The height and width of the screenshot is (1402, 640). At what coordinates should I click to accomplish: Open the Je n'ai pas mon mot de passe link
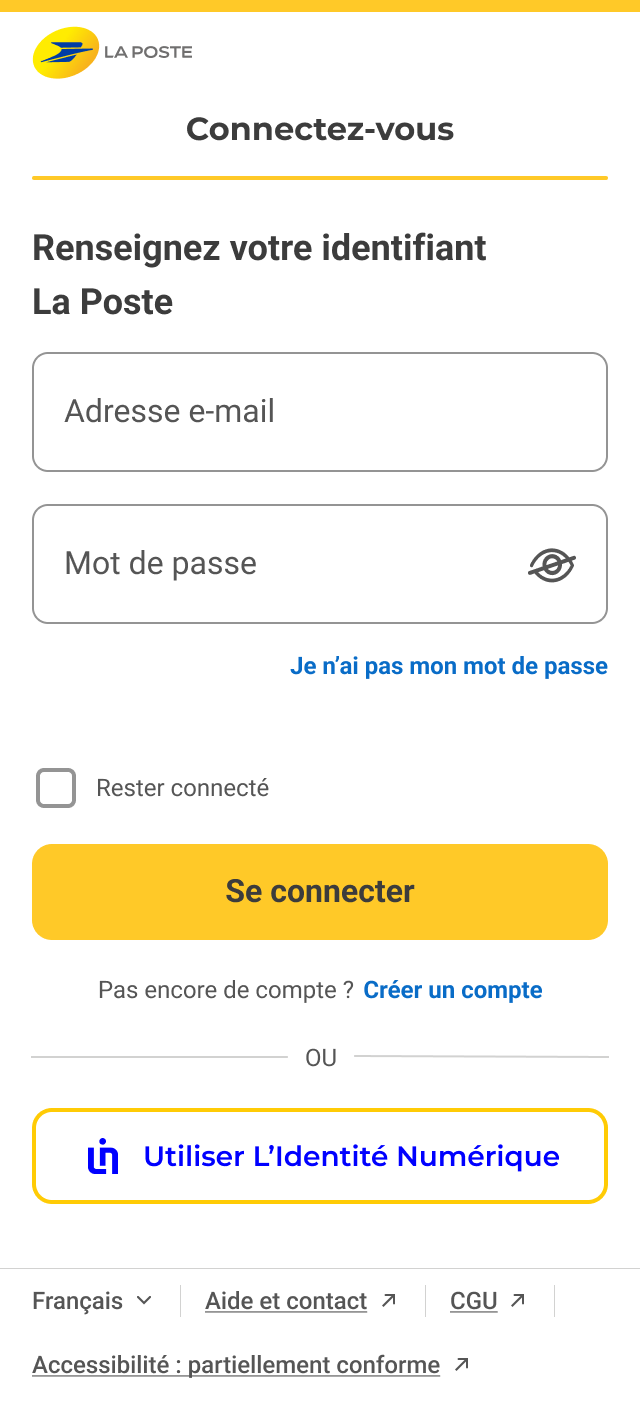click(x=449, y=666)
